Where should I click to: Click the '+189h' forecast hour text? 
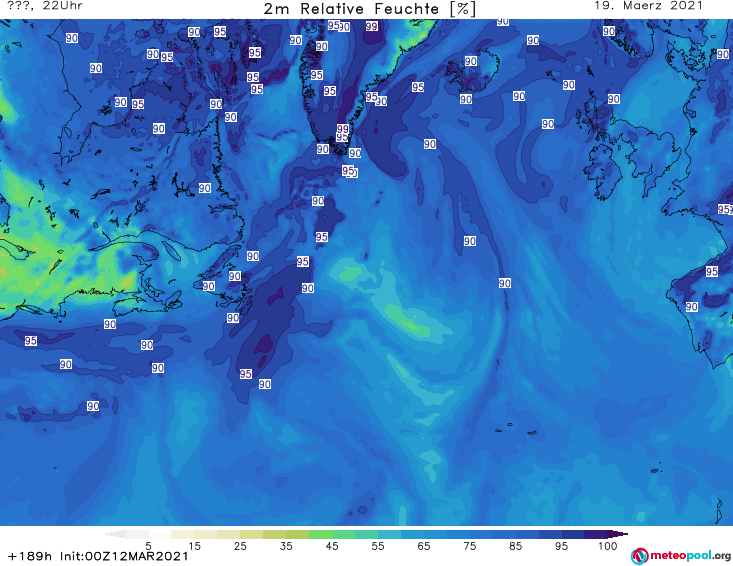tap(30, 556)
